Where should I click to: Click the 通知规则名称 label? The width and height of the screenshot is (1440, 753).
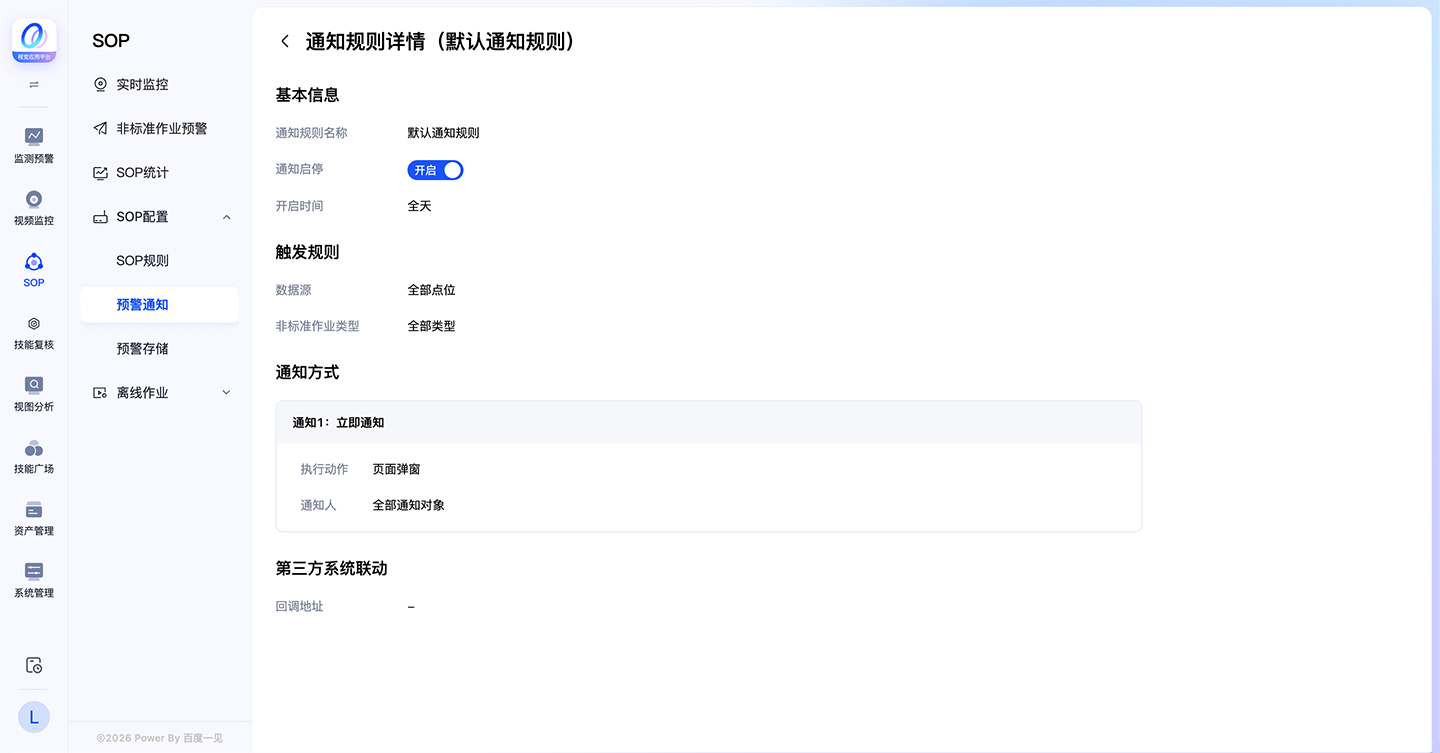tap(311, 133)
